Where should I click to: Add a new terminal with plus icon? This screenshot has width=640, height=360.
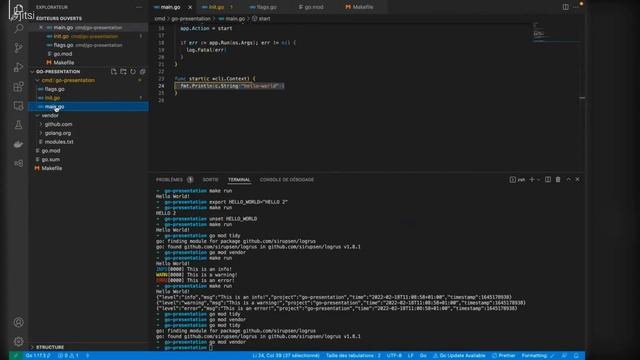click(531, 180)
